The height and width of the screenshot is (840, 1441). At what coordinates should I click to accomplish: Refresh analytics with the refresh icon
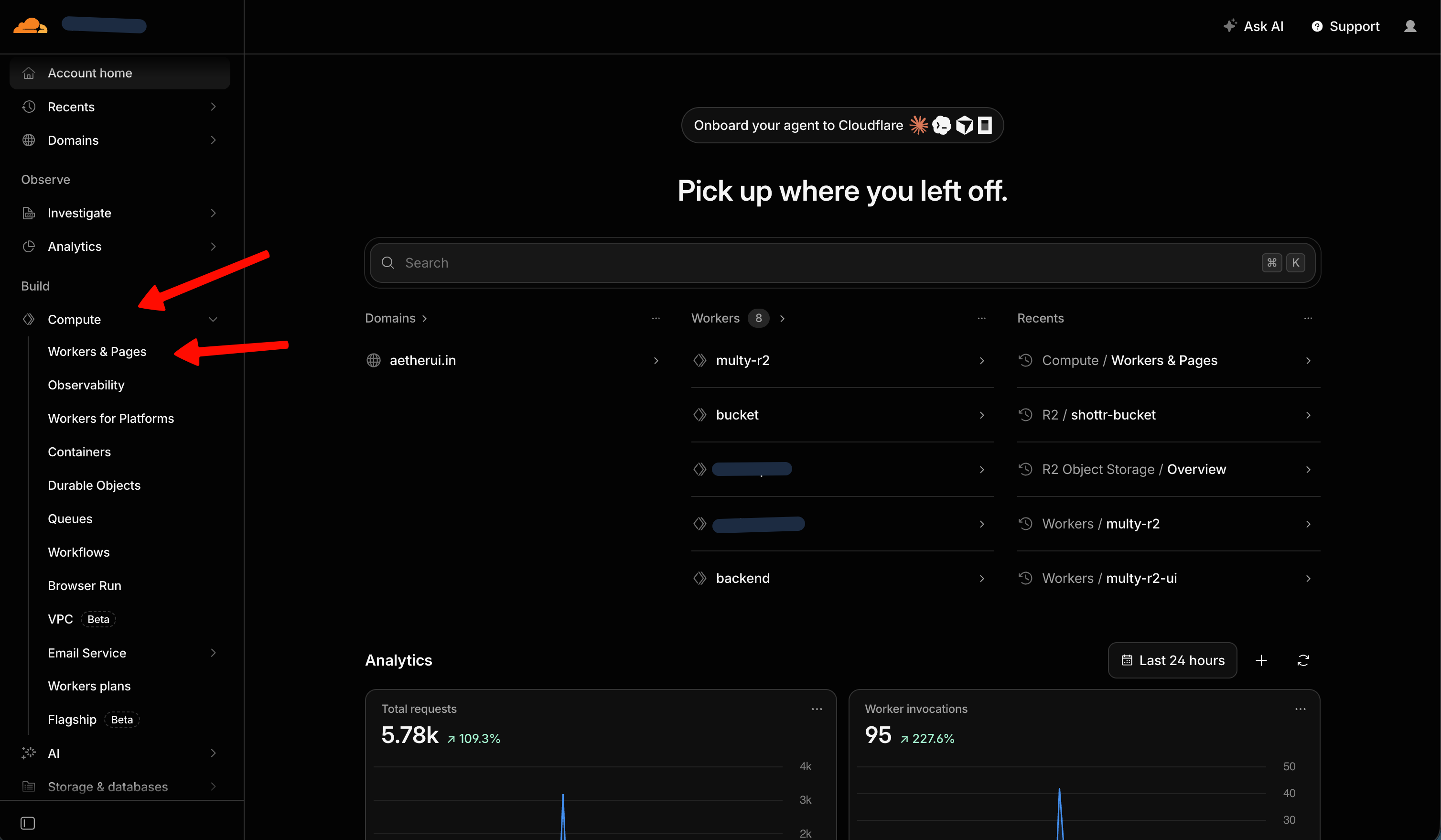1303,660
